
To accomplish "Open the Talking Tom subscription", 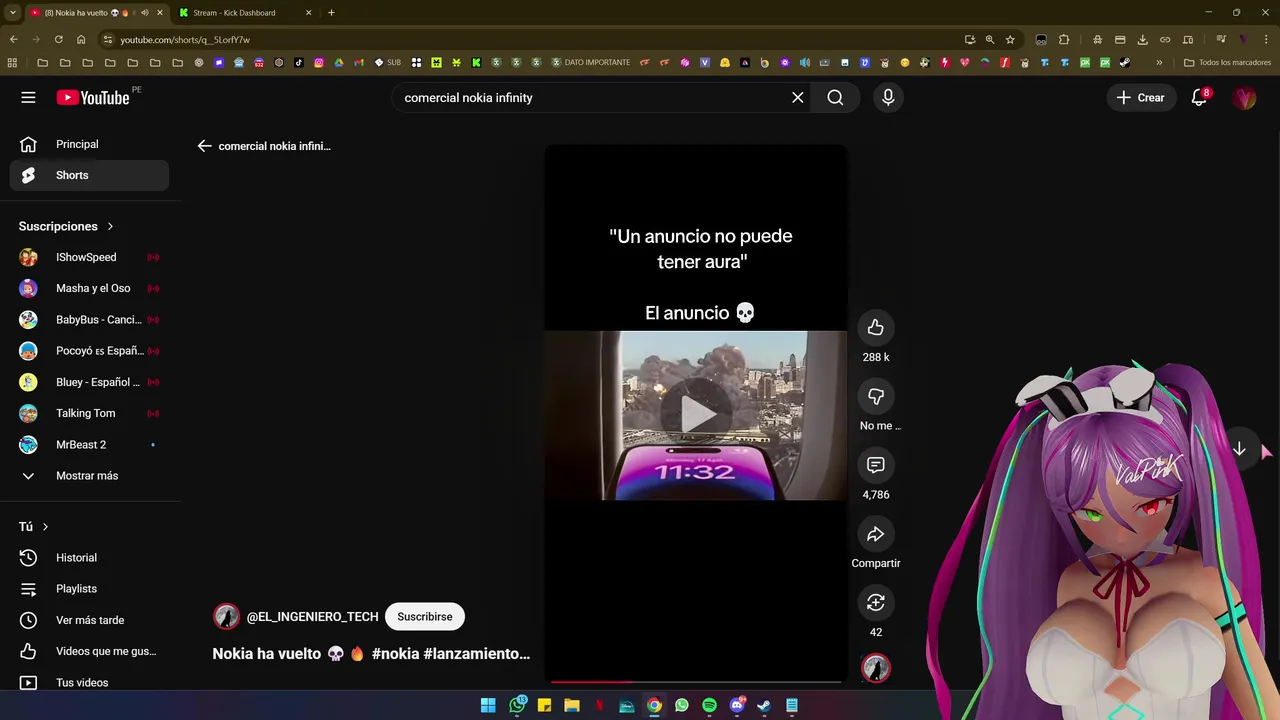I will pos(90,413).
